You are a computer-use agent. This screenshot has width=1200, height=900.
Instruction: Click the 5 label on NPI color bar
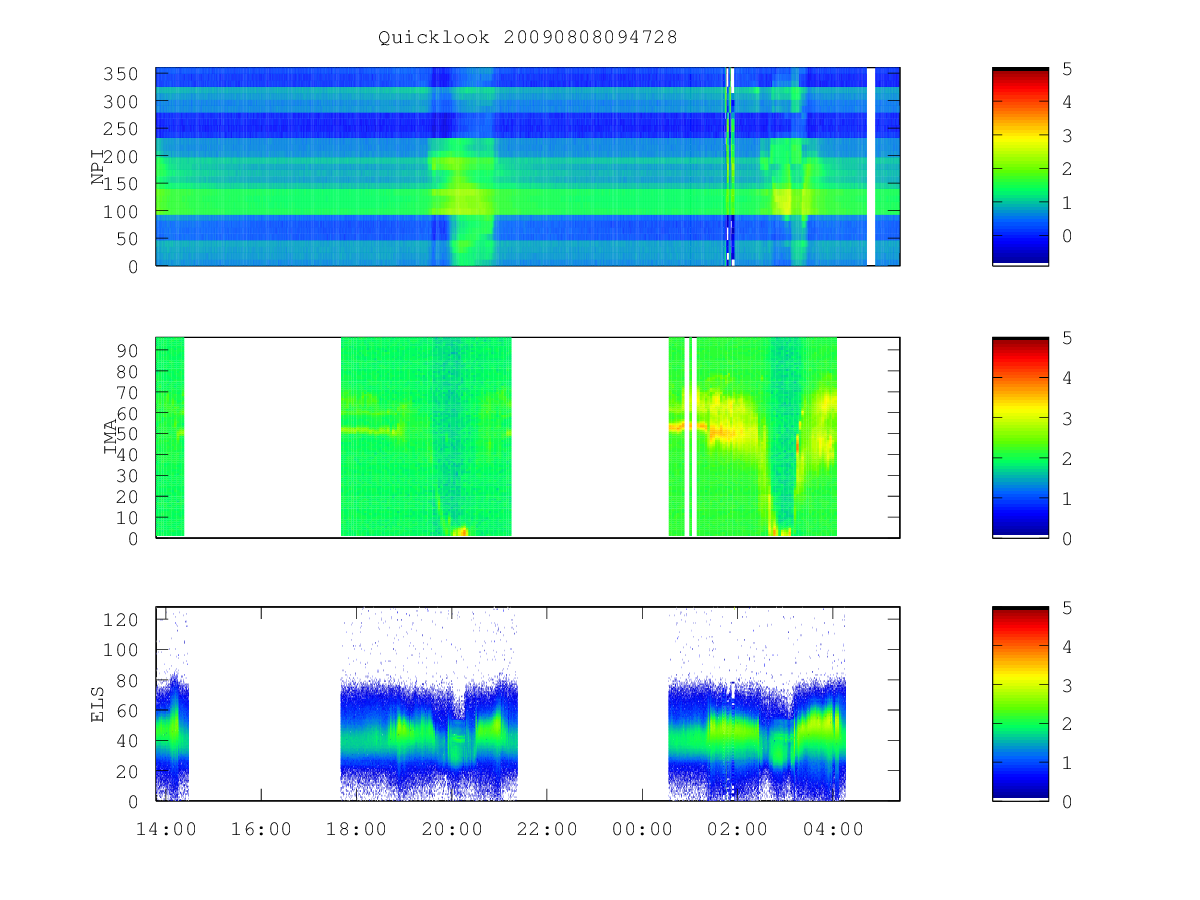(1068, 69)
